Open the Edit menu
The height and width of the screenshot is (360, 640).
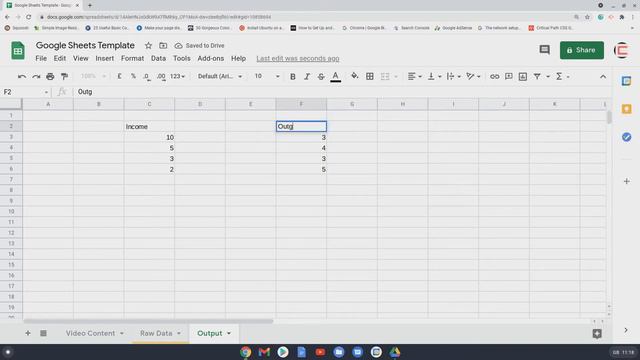pos(60,58)
